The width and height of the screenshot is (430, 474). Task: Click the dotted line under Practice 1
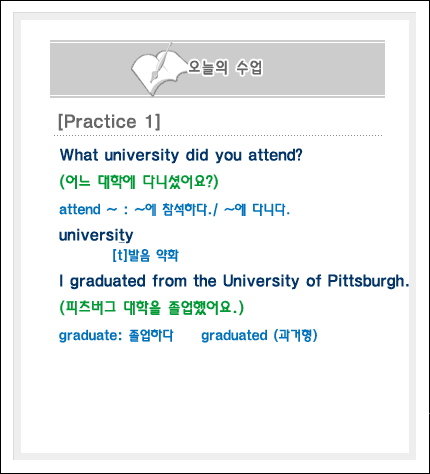(218, 136)
